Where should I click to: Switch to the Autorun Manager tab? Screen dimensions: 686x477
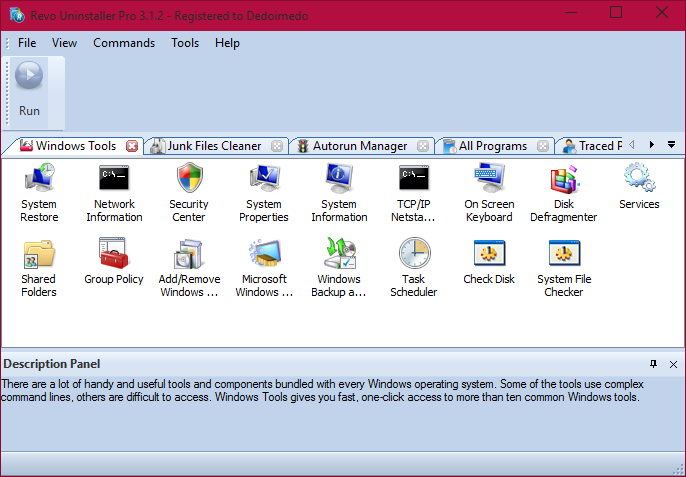pyautogui.click(x=360, y=146)
